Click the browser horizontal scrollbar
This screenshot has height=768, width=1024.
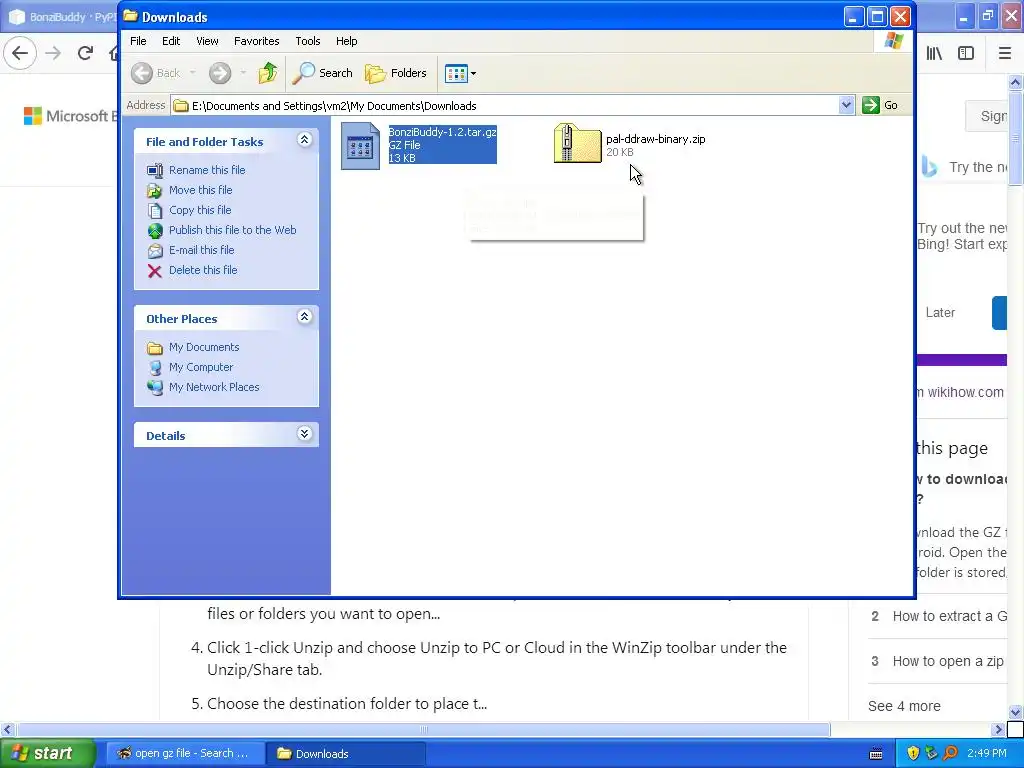pyautogui.click(x=423, y=729)
